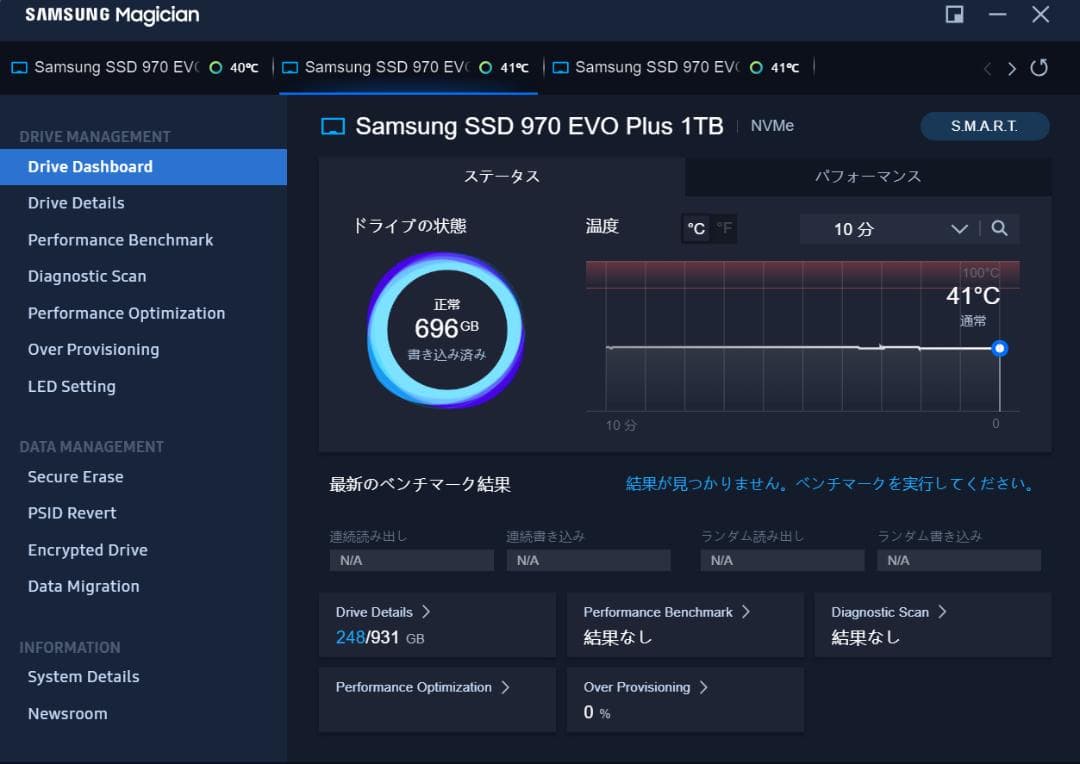Click the green health status dot on the first drive tab
This screenshot has width=1080, height=764.
(x=213, y=67)
